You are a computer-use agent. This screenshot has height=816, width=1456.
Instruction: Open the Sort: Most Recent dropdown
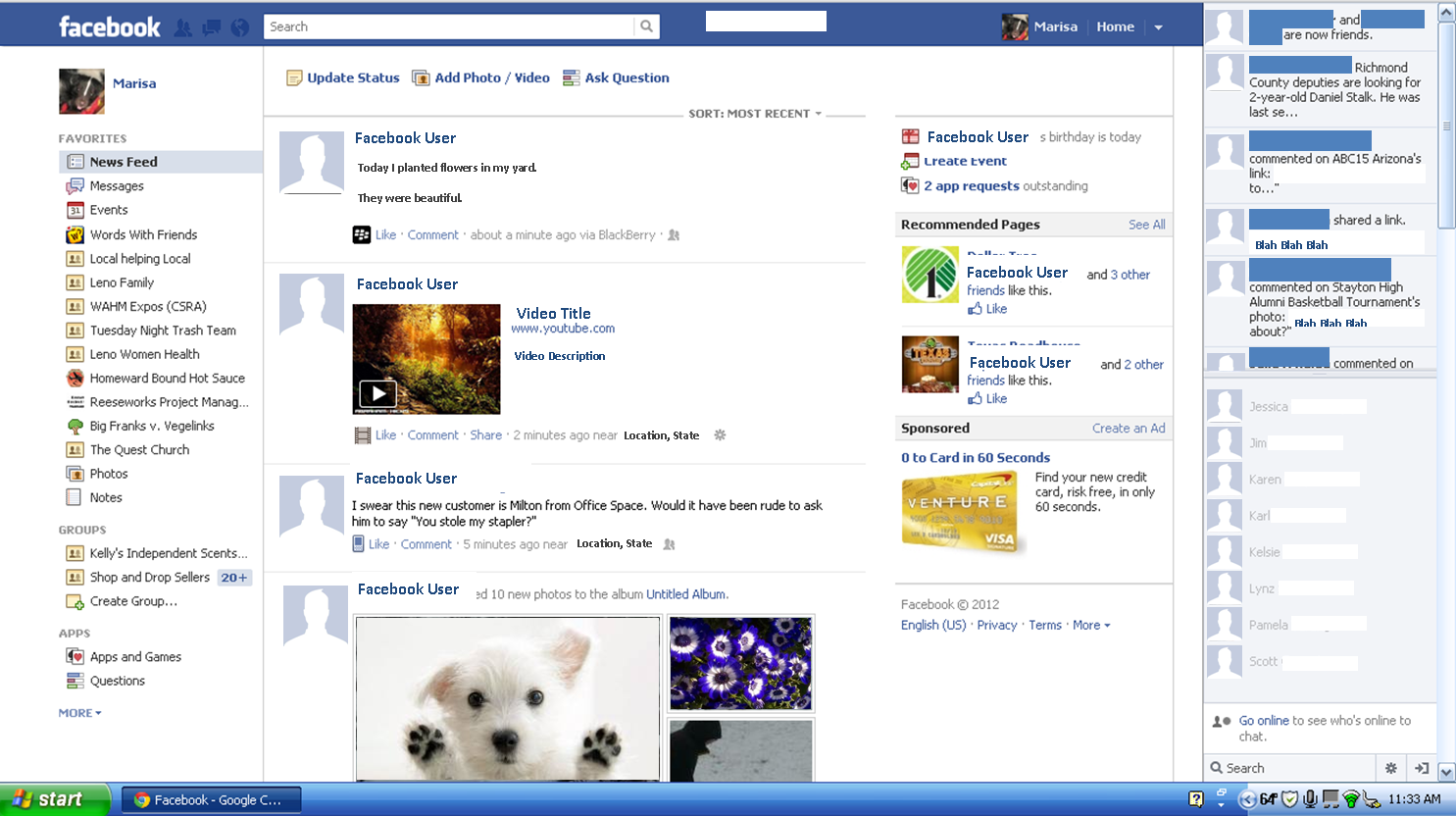pyautogui.click(x=755, y=113)
